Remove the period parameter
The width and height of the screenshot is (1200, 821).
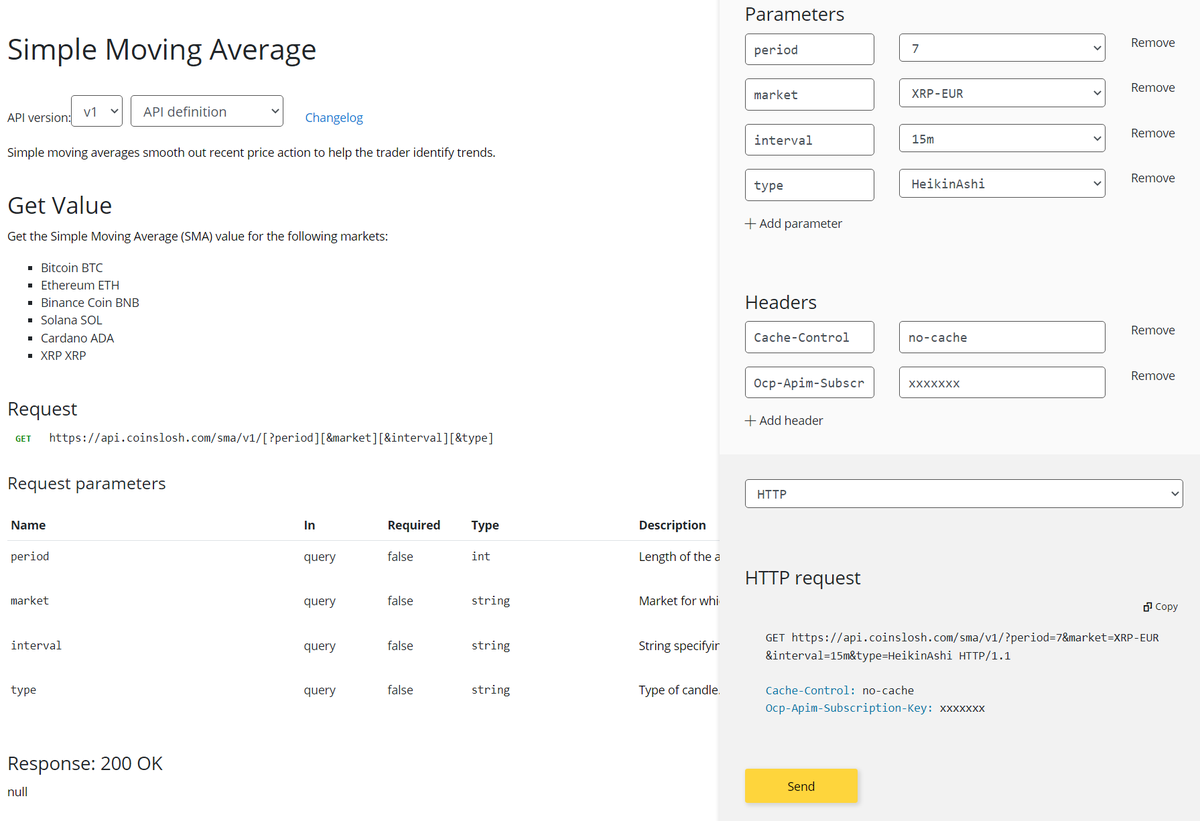(x=1152, y=43)
